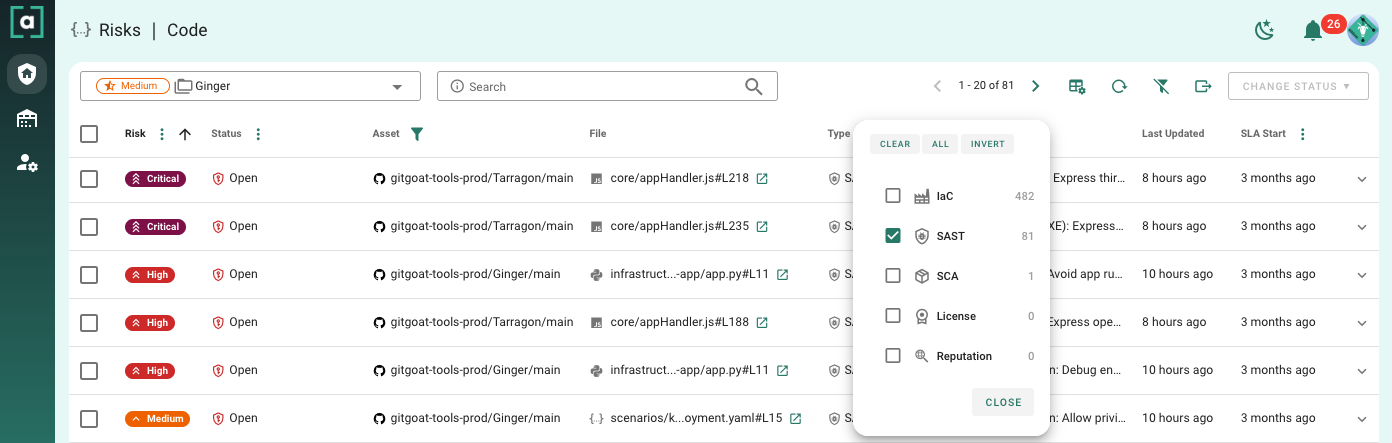Click the refresh table icon
The height and width of the screenshot is (443, 1392).
coord(1119,87)
